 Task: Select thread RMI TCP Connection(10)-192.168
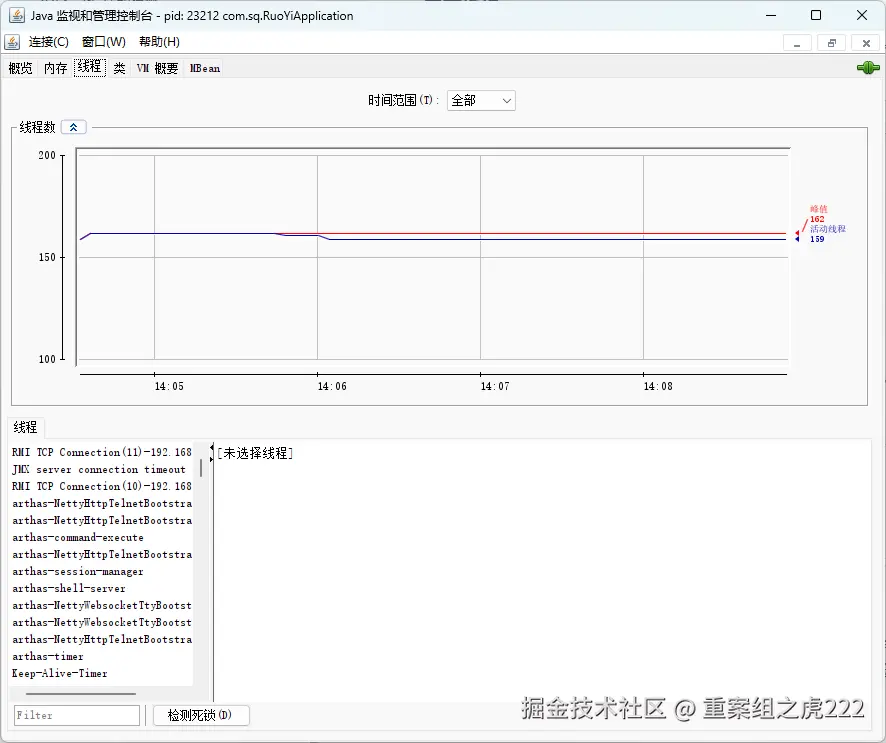pyautogui.click(x=102, y=486)
